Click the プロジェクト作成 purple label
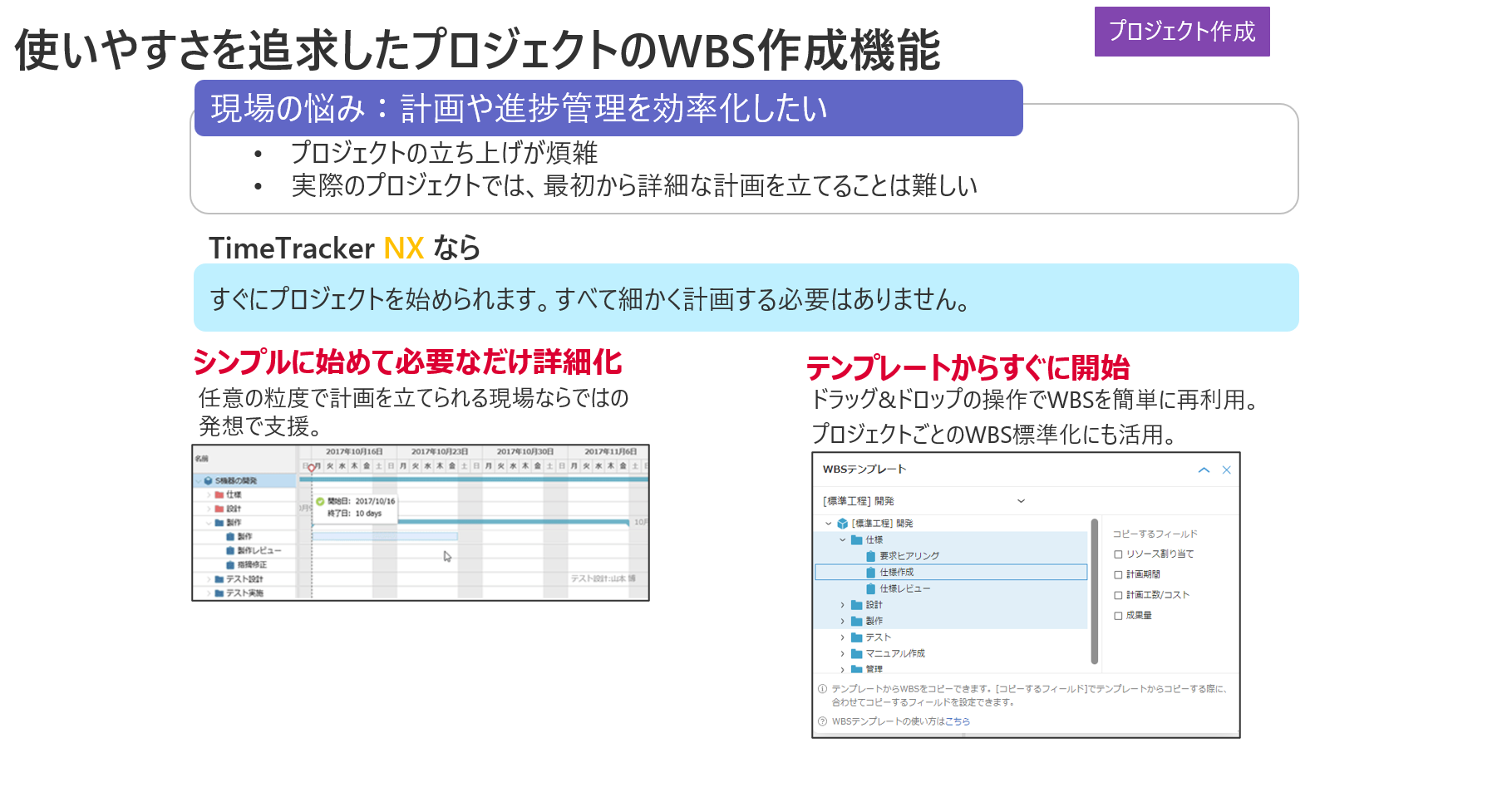The image size is (1512, 802). point(1181,32)
